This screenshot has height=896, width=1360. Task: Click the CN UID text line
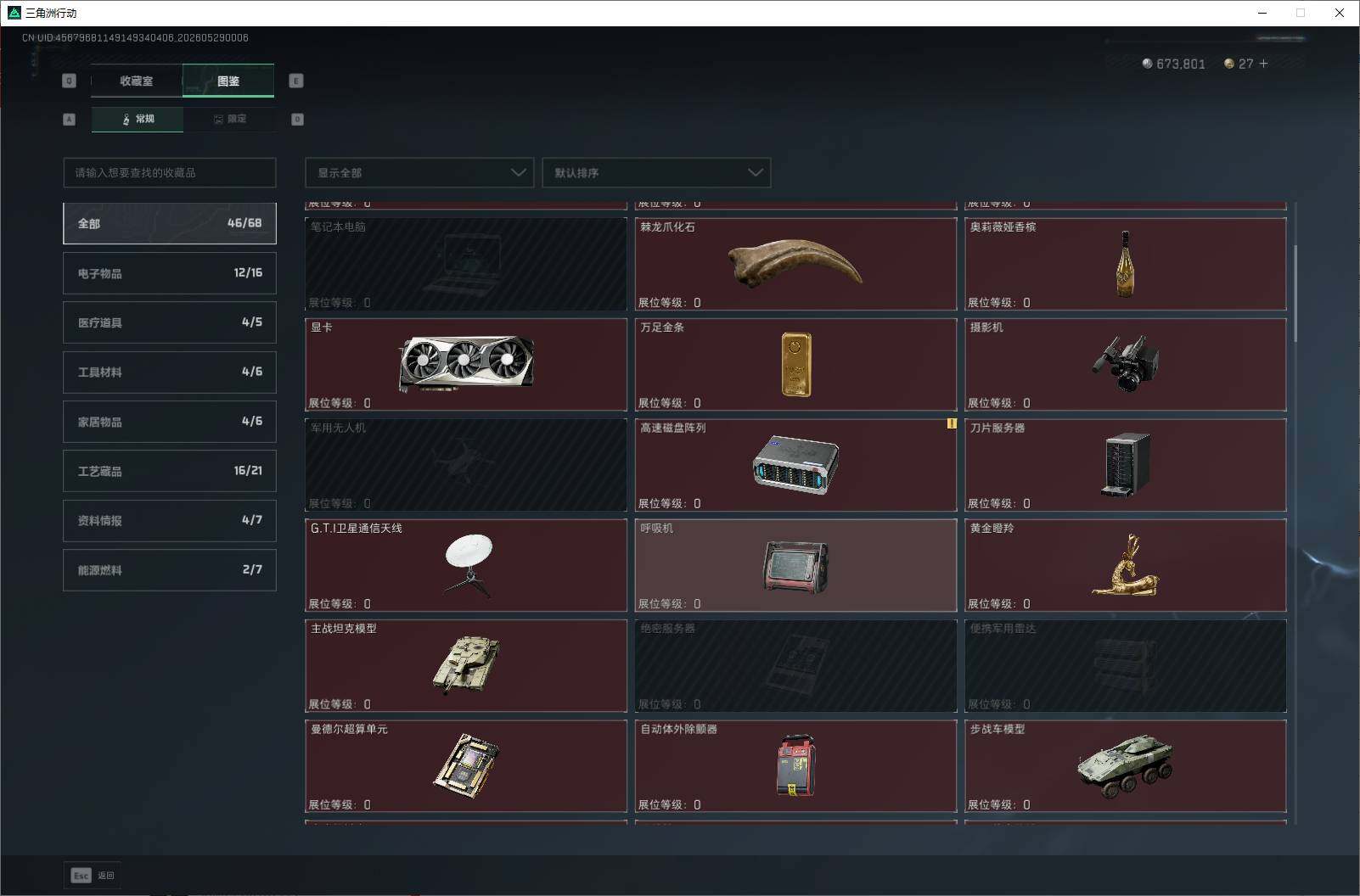pyautogui.click(x=135, y=37)
